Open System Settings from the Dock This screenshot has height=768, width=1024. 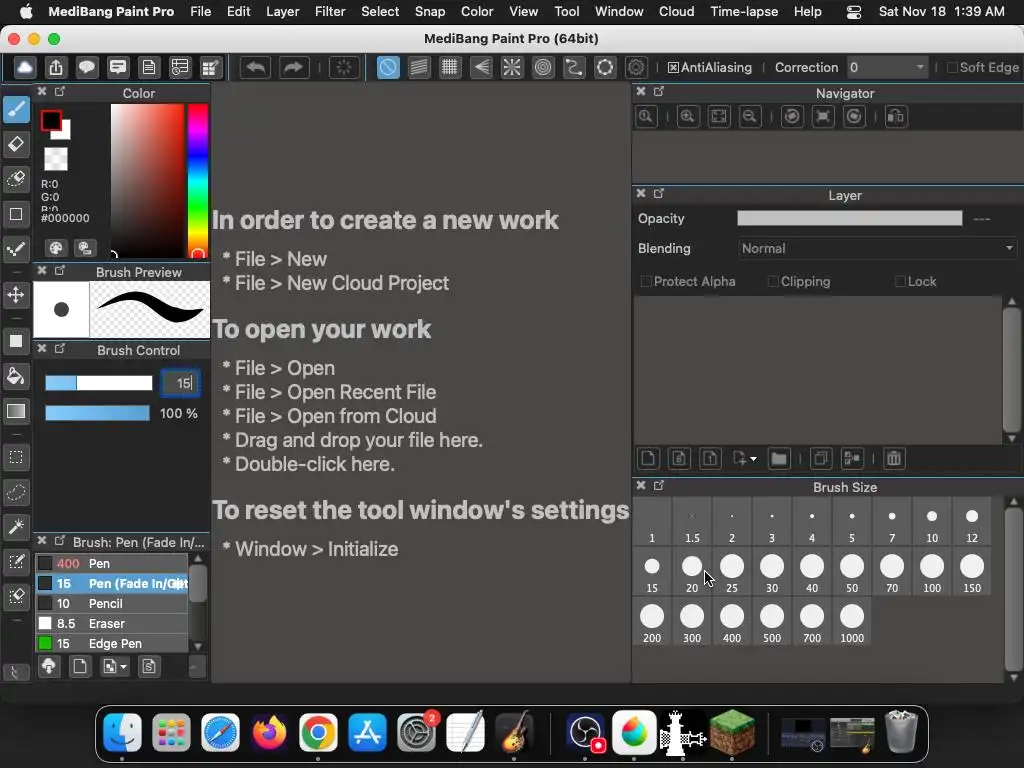[416, 733]
